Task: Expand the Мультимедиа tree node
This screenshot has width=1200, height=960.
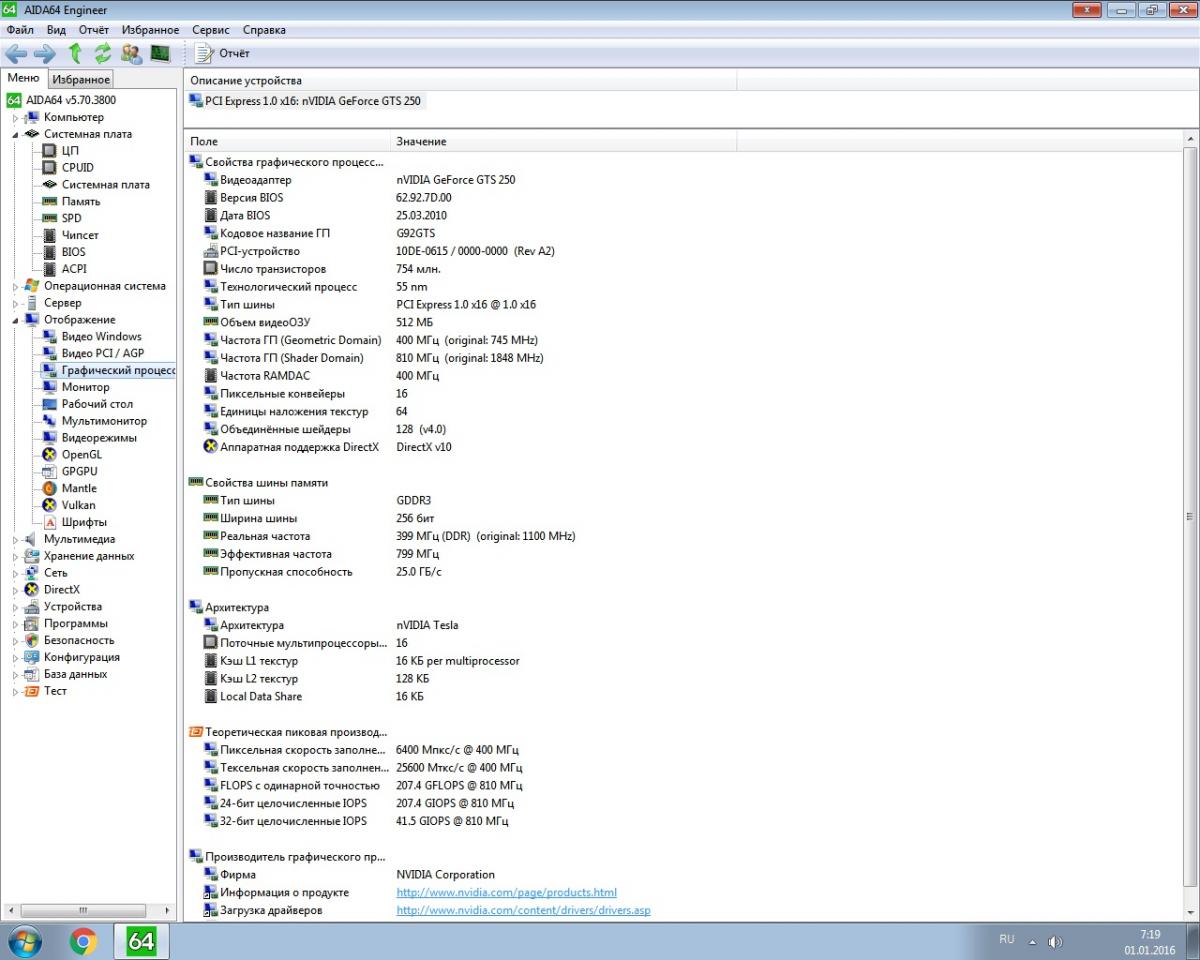Action: coord(16,539)
